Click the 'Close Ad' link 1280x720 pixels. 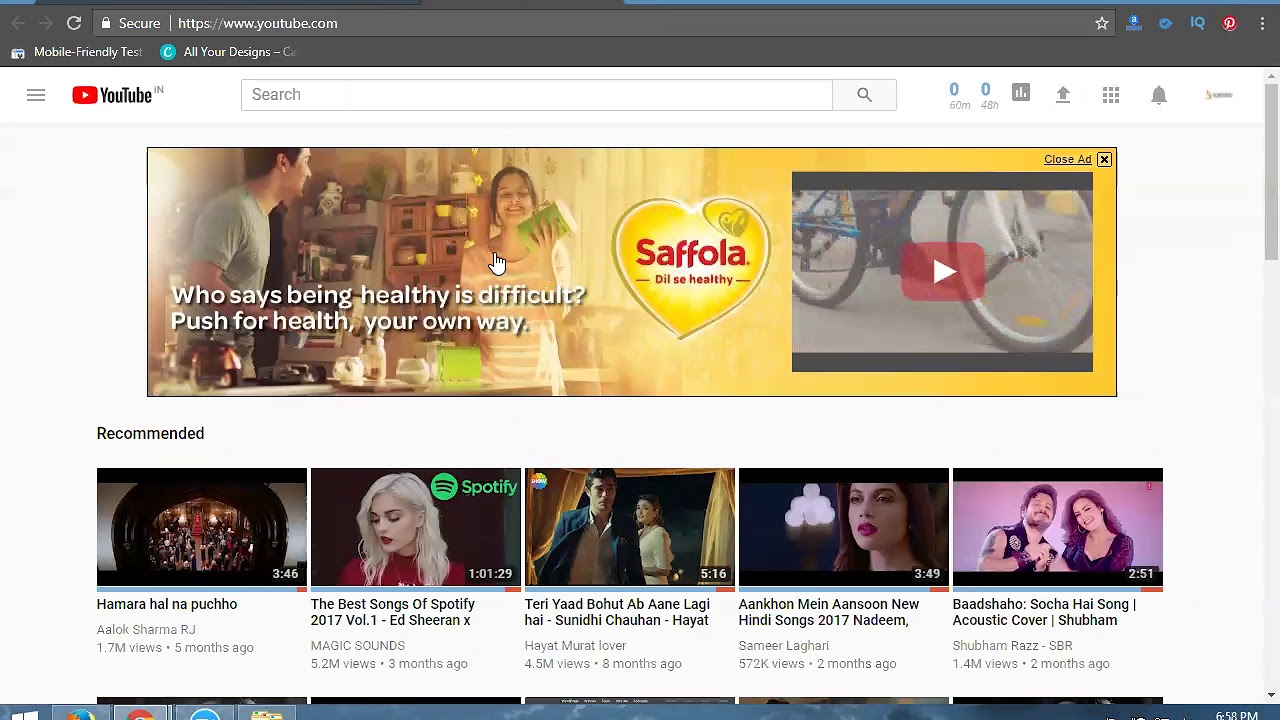pos(1067,160)
